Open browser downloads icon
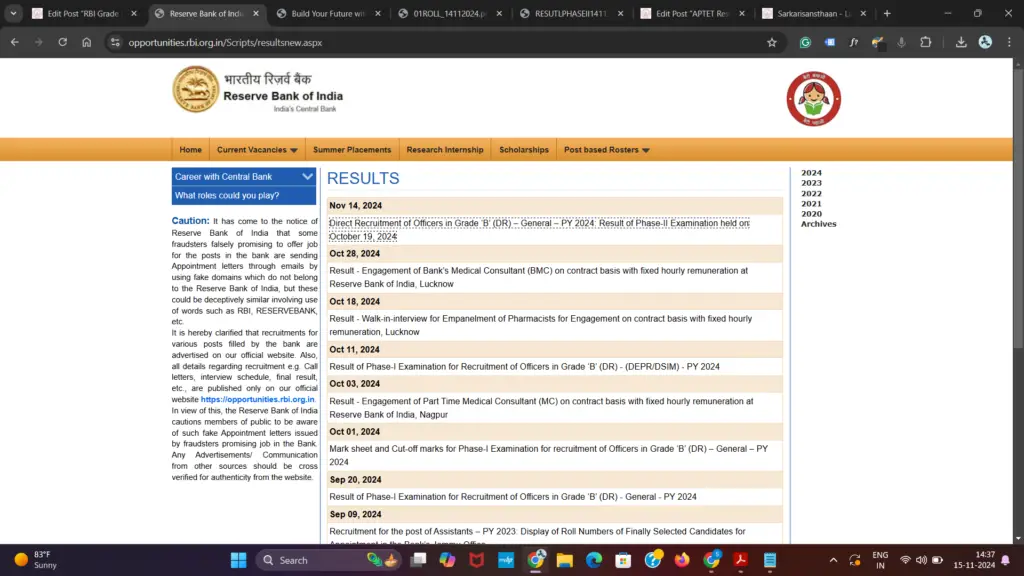1024x576 pixels. click(x=961, y=42)
